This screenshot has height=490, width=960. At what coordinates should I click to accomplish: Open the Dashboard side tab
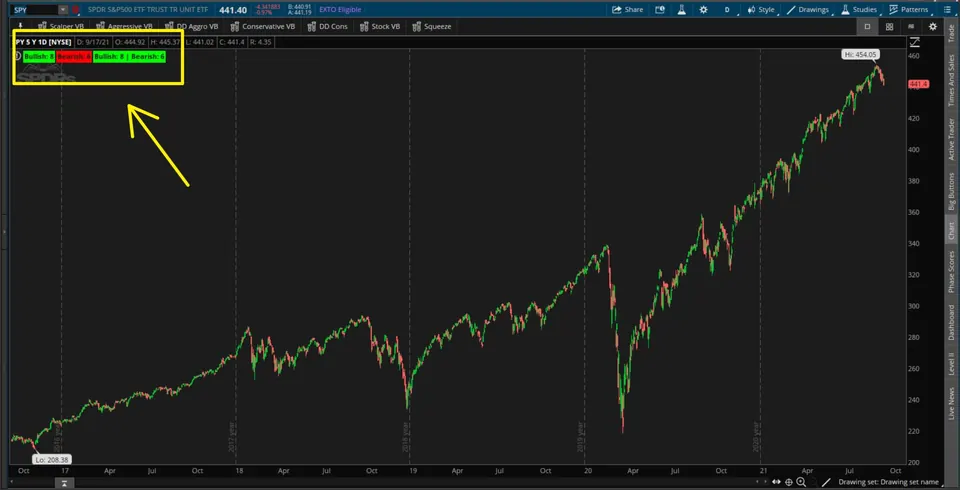(951, 322)
